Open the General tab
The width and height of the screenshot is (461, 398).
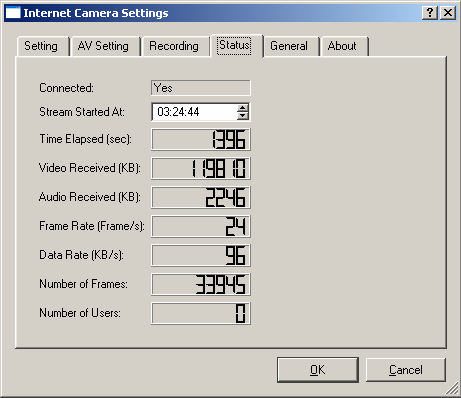tap(291, 46)
